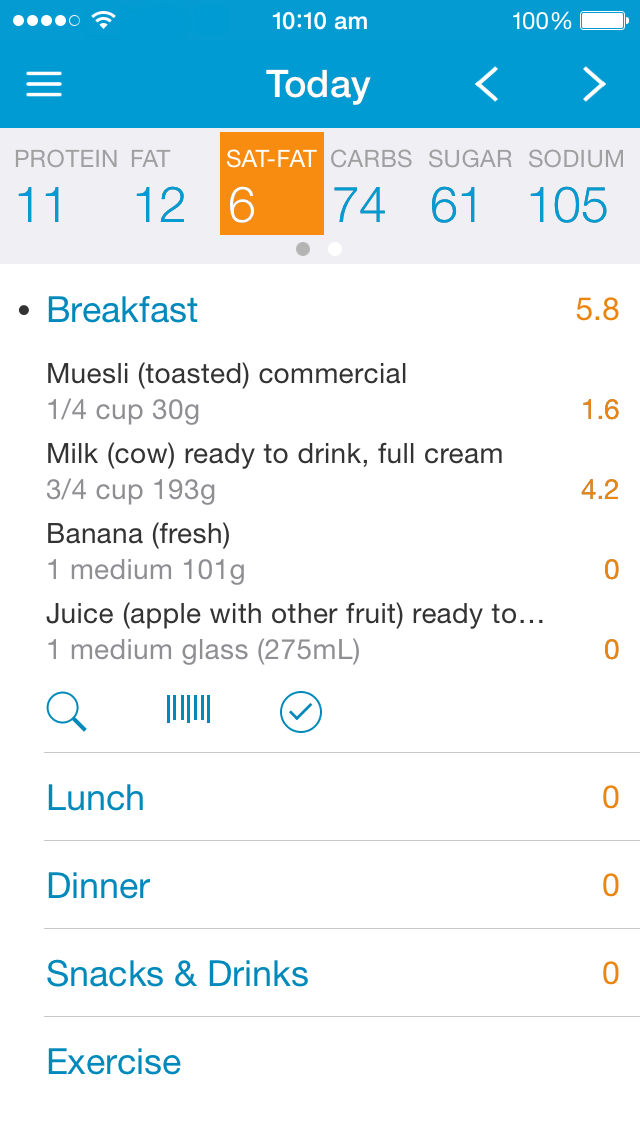The height and width of the screenshot is (1136, 640).
Task: Open the Exercise section
Action: 113,1061
